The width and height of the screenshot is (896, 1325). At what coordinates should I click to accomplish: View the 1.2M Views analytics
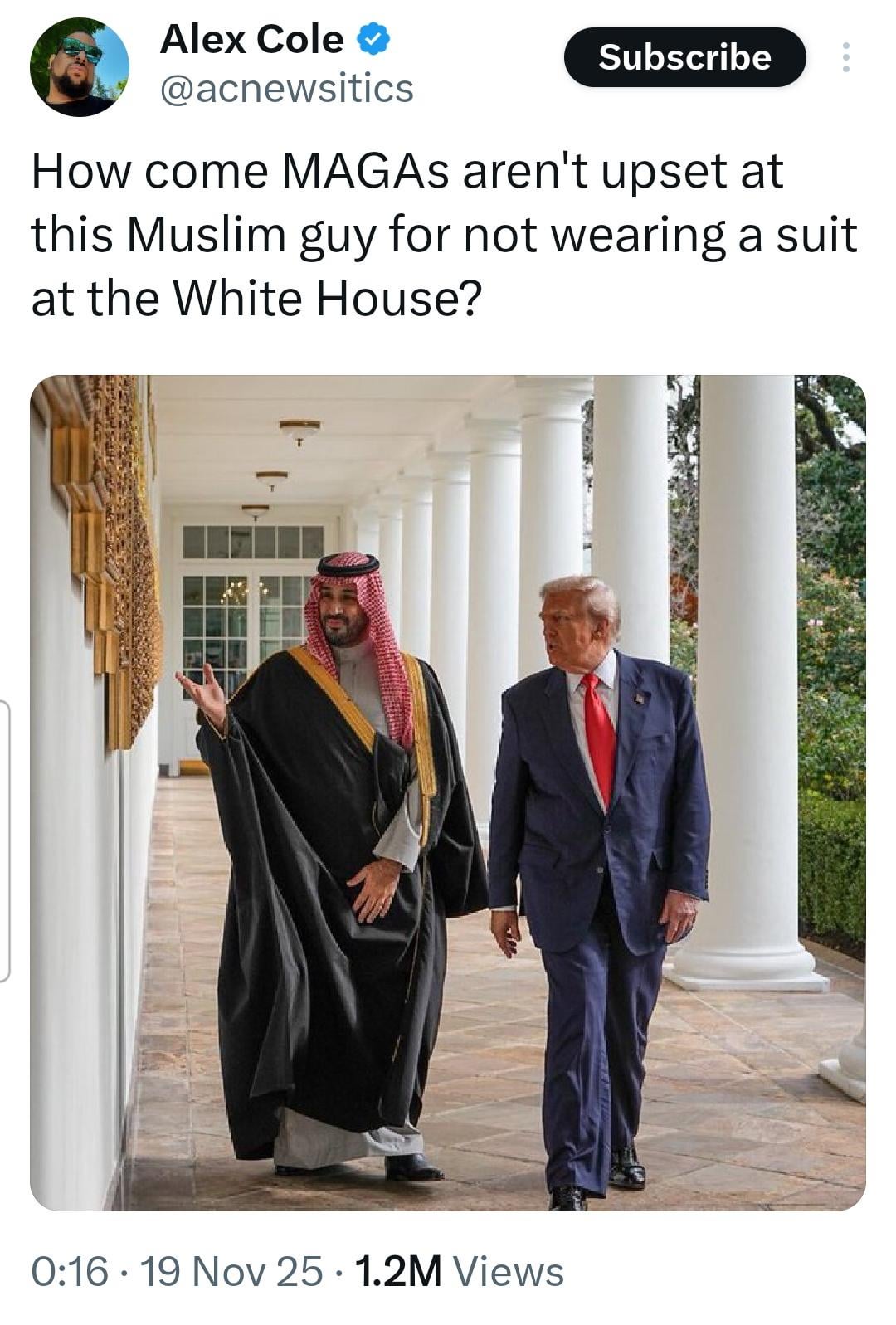459,1271
